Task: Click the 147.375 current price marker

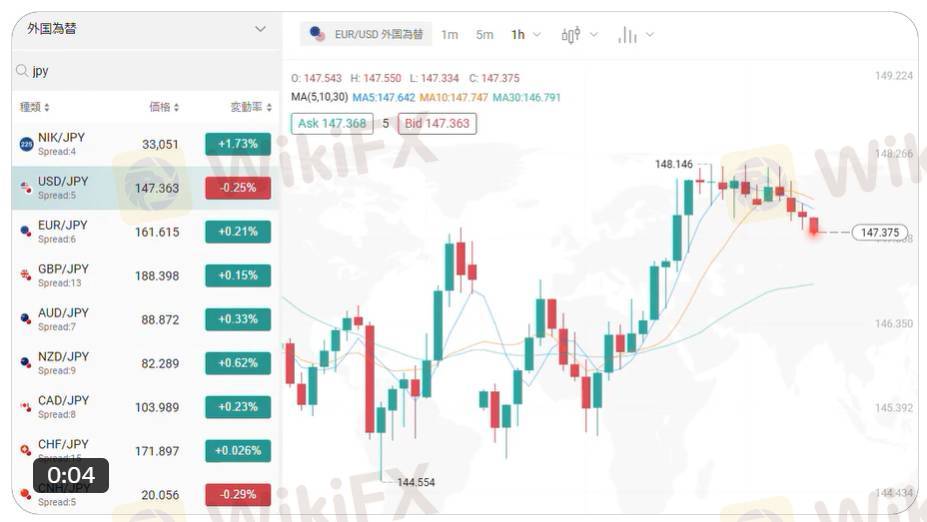Action: tap(880, 232)
